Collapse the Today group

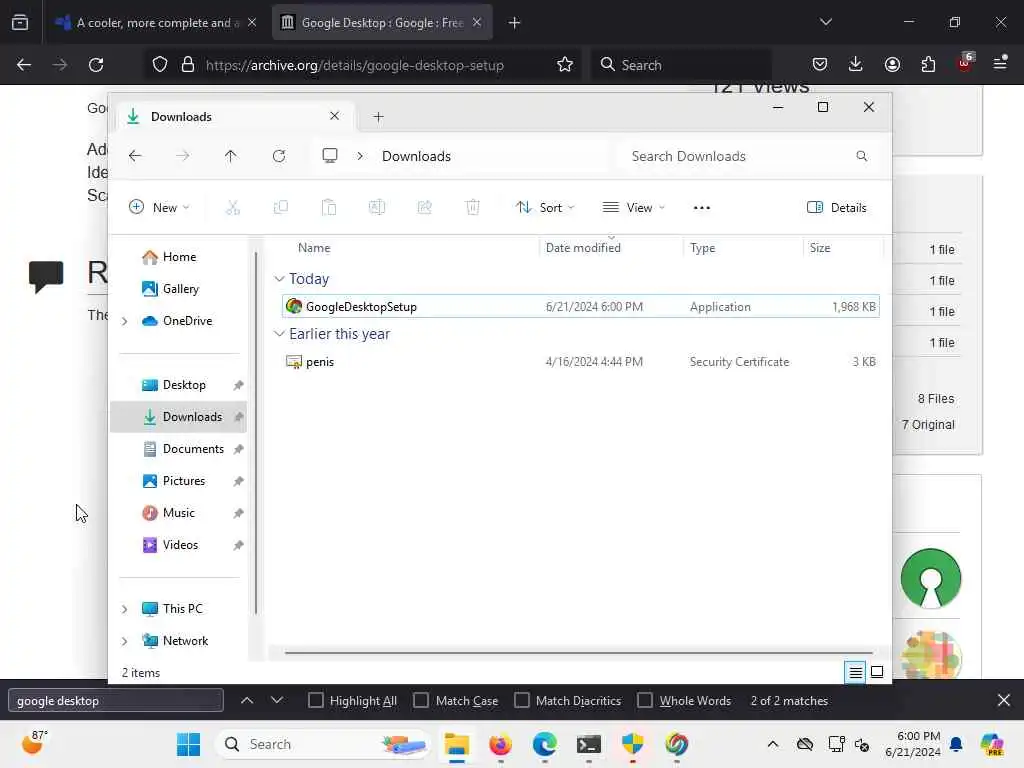280,279
